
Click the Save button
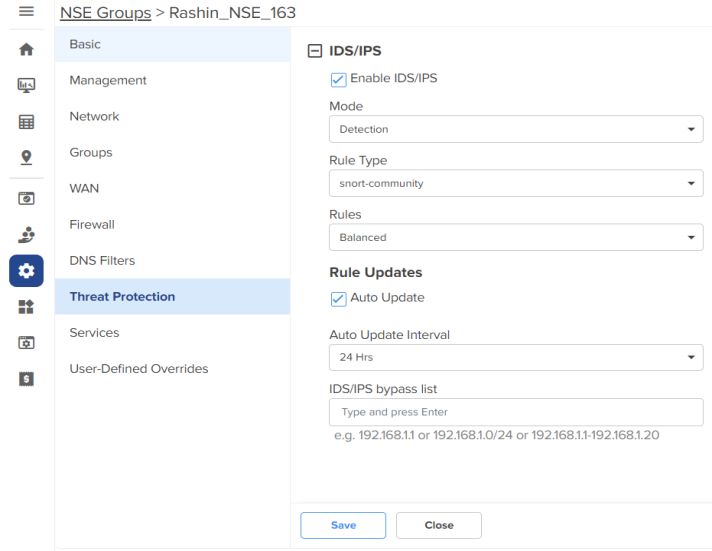(343, 525)
